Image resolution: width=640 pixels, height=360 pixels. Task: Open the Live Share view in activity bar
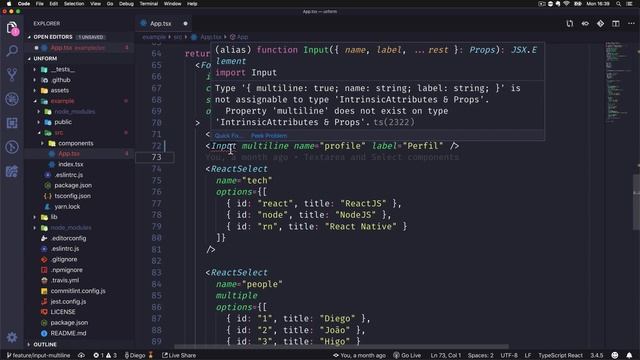[x=12, y=171]
